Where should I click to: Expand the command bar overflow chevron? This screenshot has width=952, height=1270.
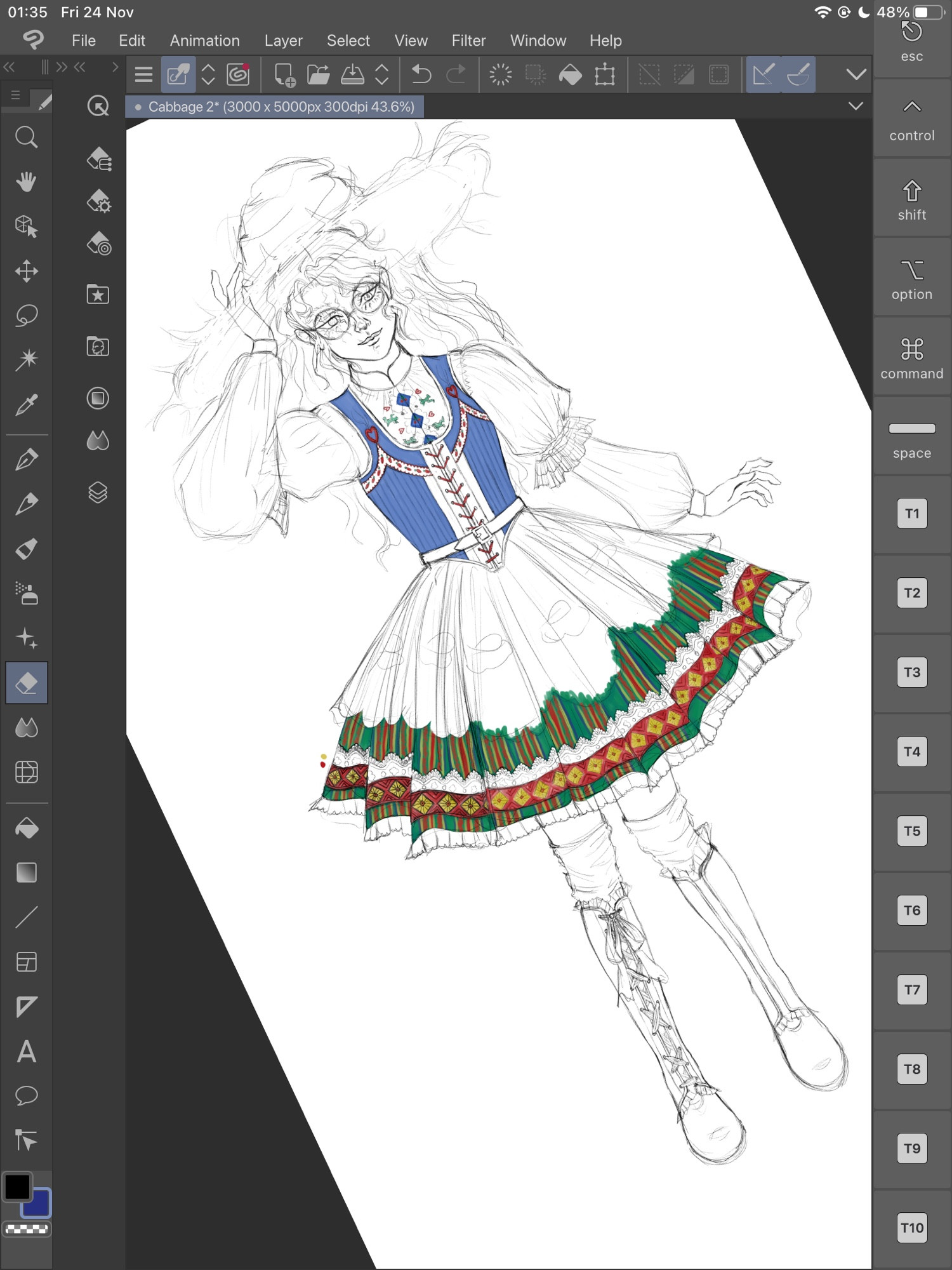coord(856,75)
